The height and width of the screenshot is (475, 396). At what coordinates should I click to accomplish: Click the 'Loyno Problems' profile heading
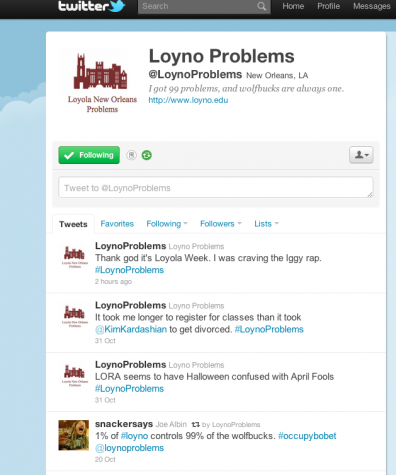[221, 56]
